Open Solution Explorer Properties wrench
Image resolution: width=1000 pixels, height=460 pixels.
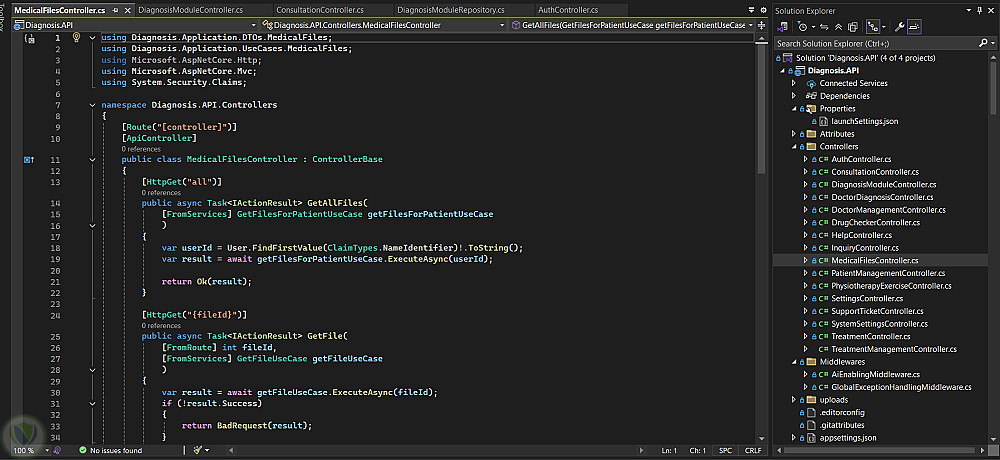tap(899, 27)
